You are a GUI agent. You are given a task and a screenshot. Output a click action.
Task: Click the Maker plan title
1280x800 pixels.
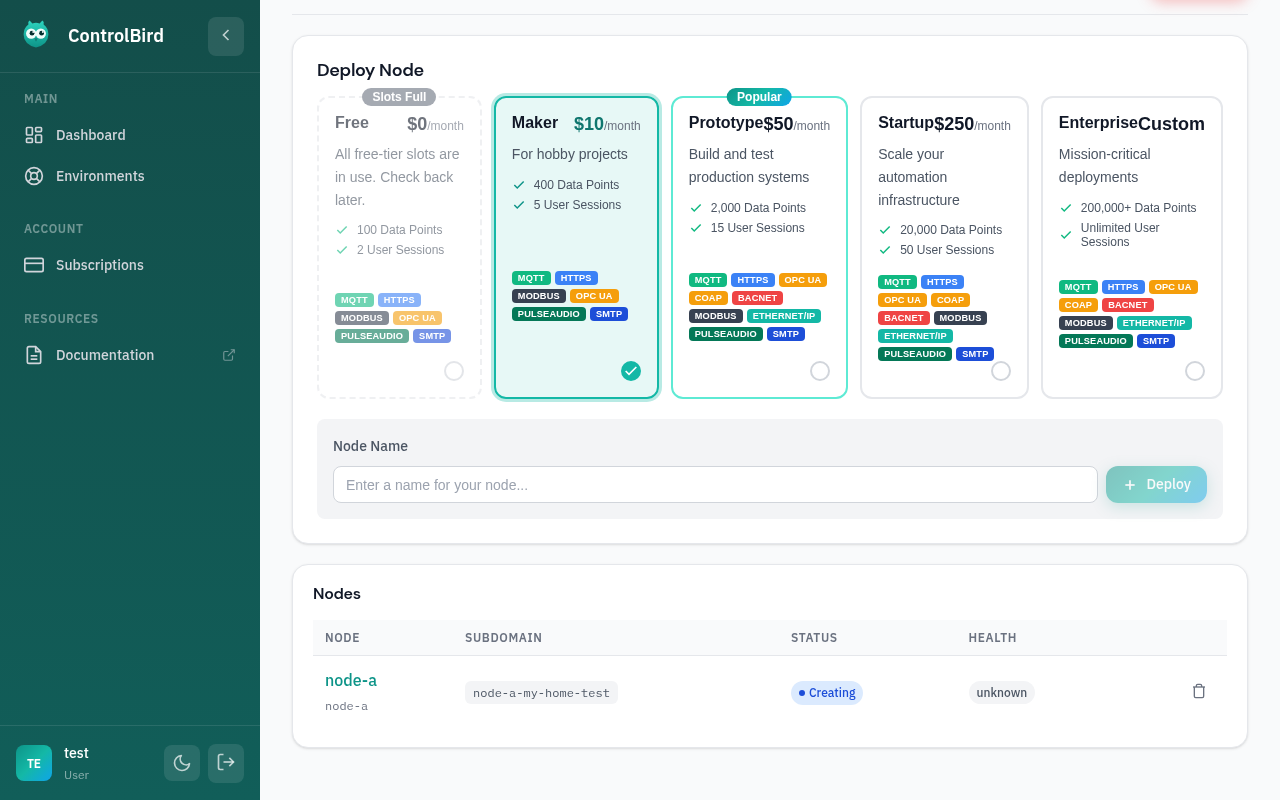(x=535, y=123)
